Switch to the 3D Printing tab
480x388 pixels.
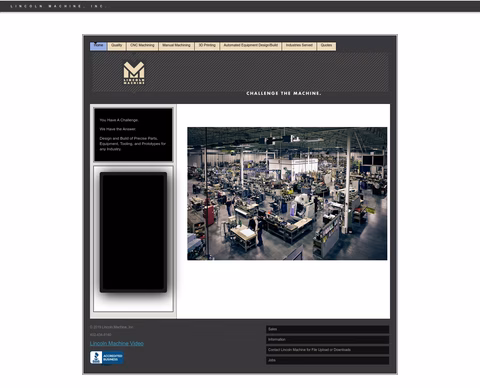coord(207,46)
